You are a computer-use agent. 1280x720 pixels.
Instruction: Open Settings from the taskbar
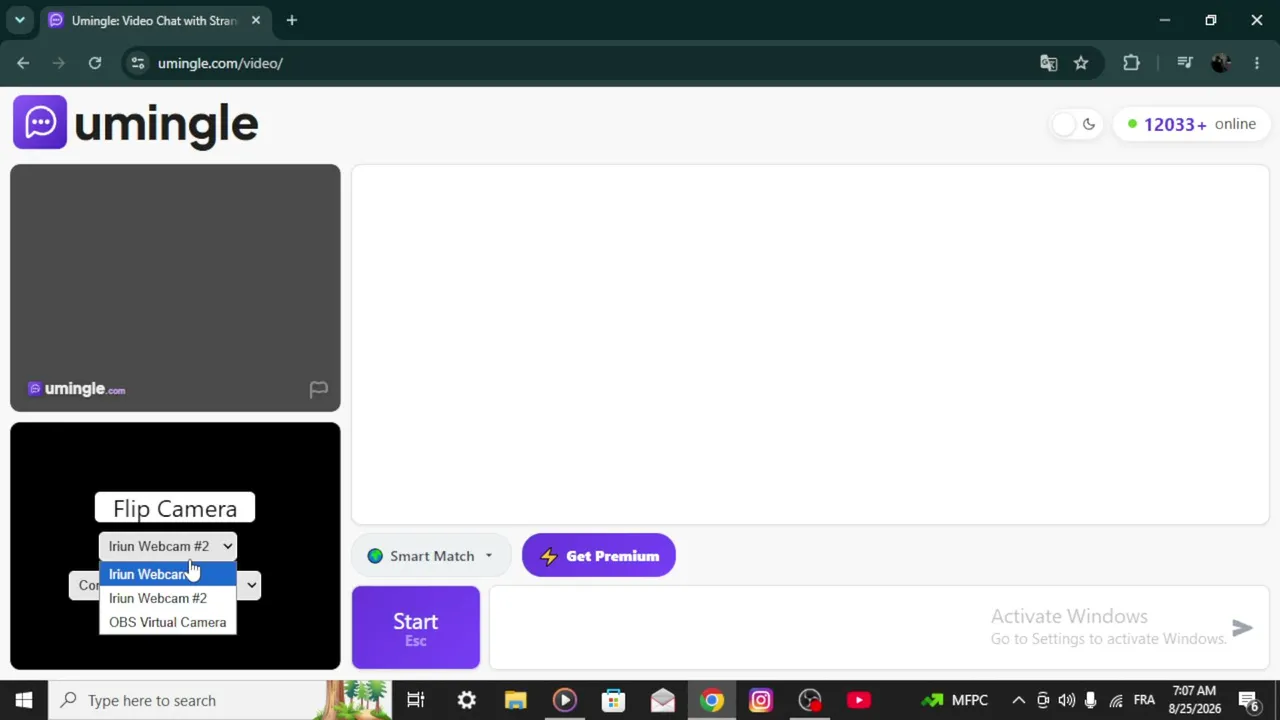point(466,700)
